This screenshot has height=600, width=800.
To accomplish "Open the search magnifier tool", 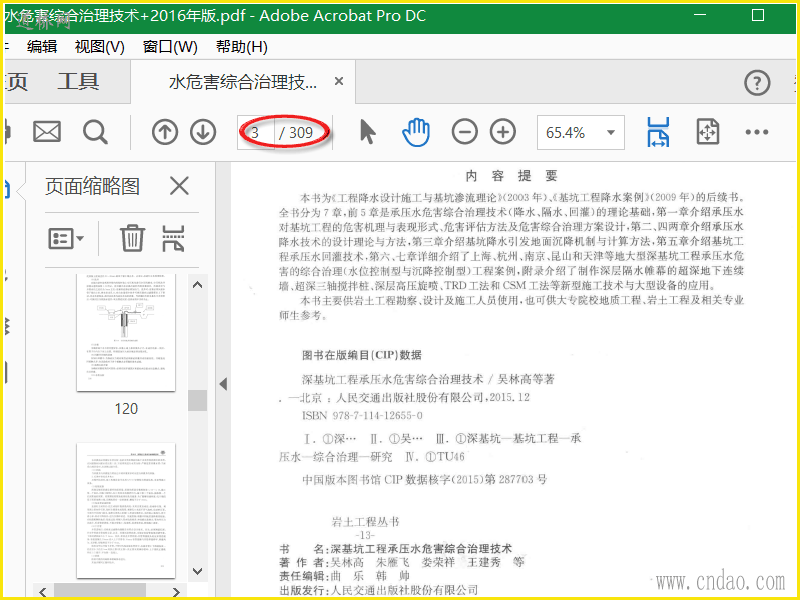I will (x=95, y=132).
